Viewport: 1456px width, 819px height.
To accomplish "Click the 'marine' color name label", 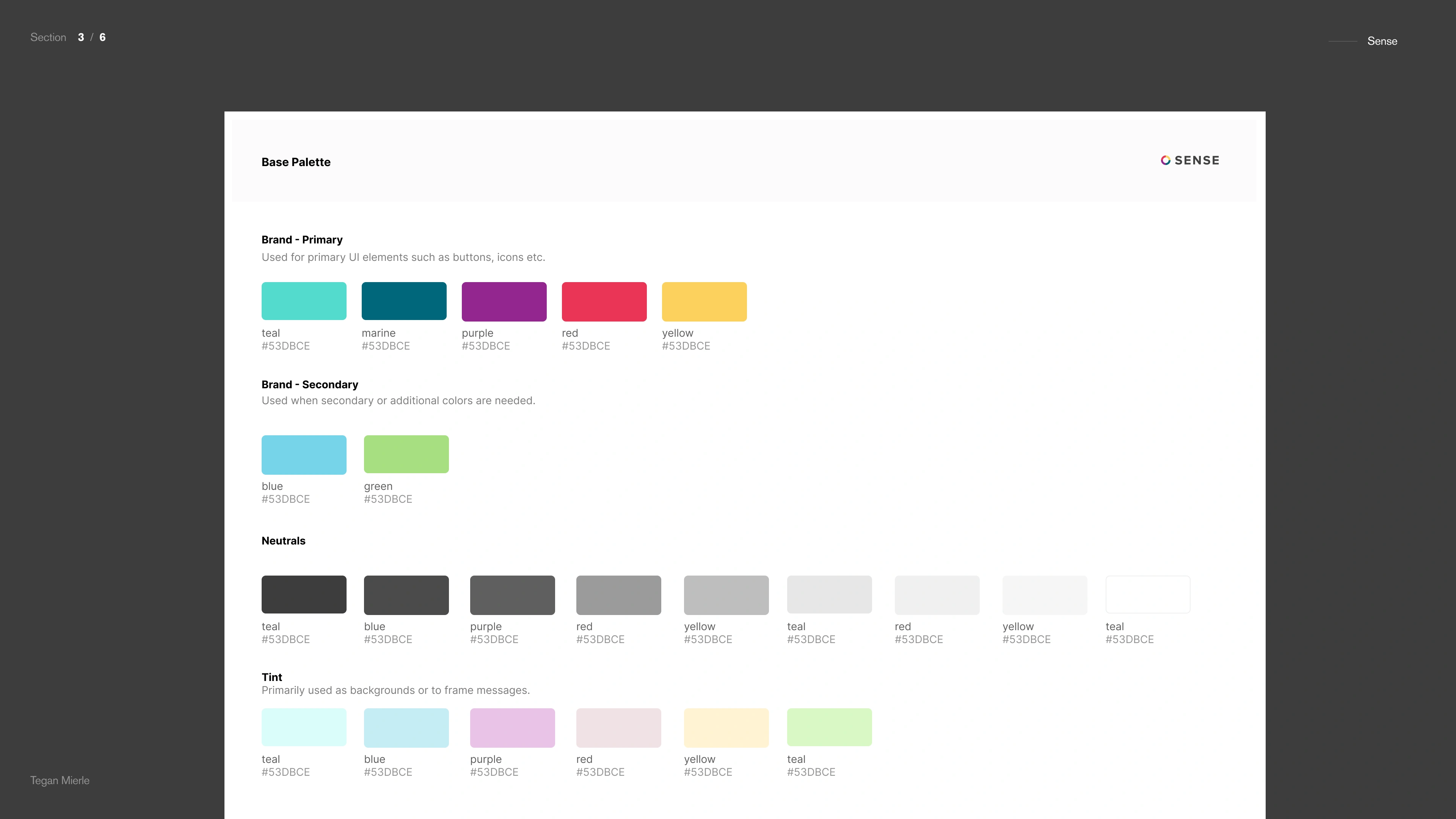I will click(x=379, y=333).
